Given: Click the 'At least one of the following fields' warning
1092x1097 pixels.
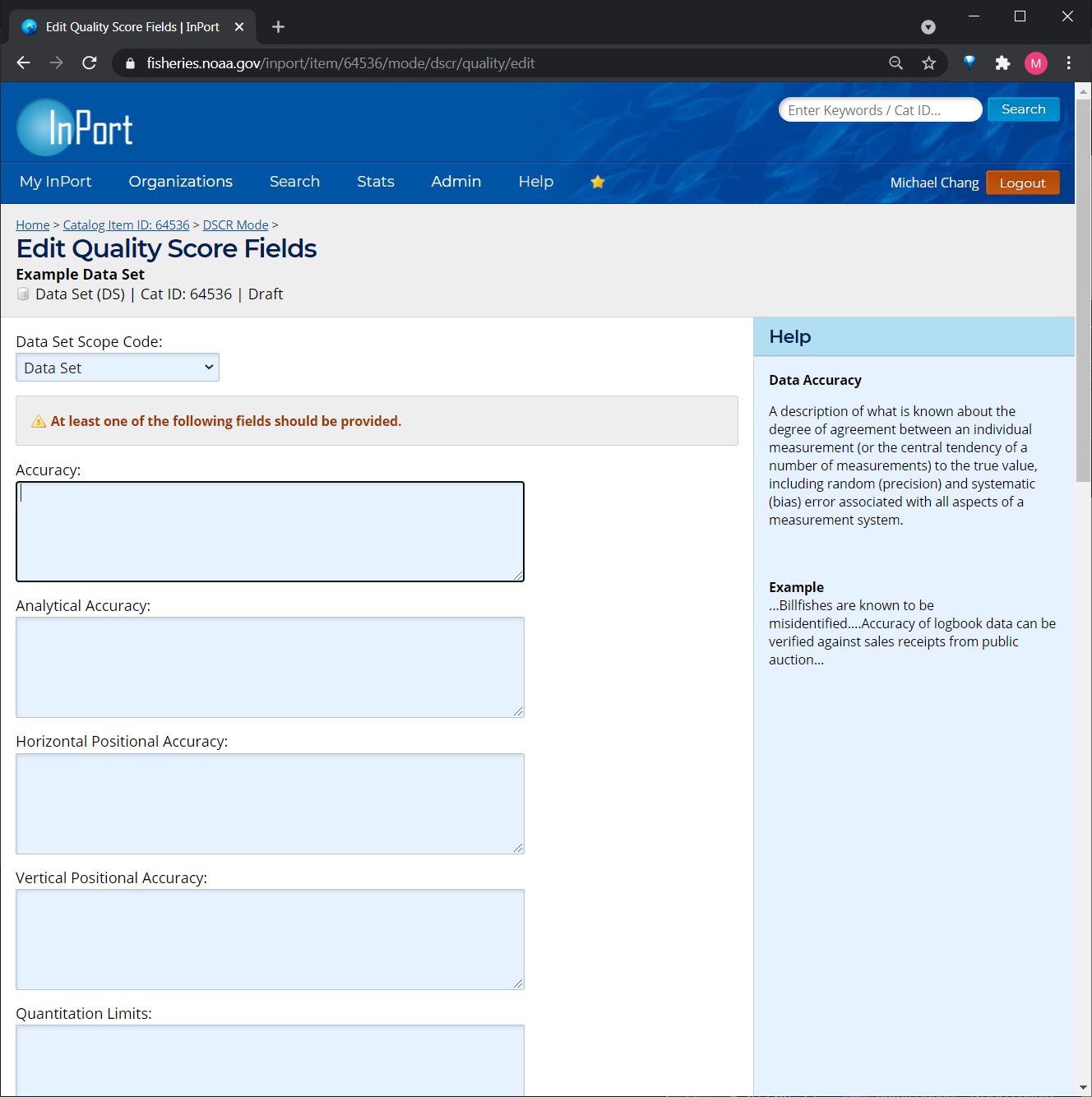Looking at the screenshot, I should click(x=226, y=421).
